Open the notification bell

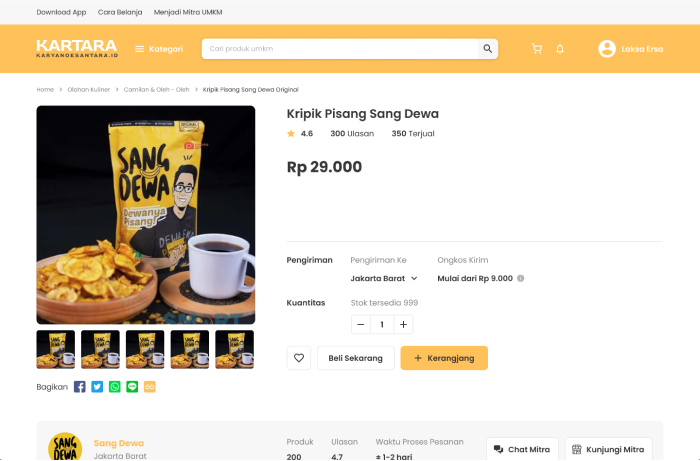[560, 49]
